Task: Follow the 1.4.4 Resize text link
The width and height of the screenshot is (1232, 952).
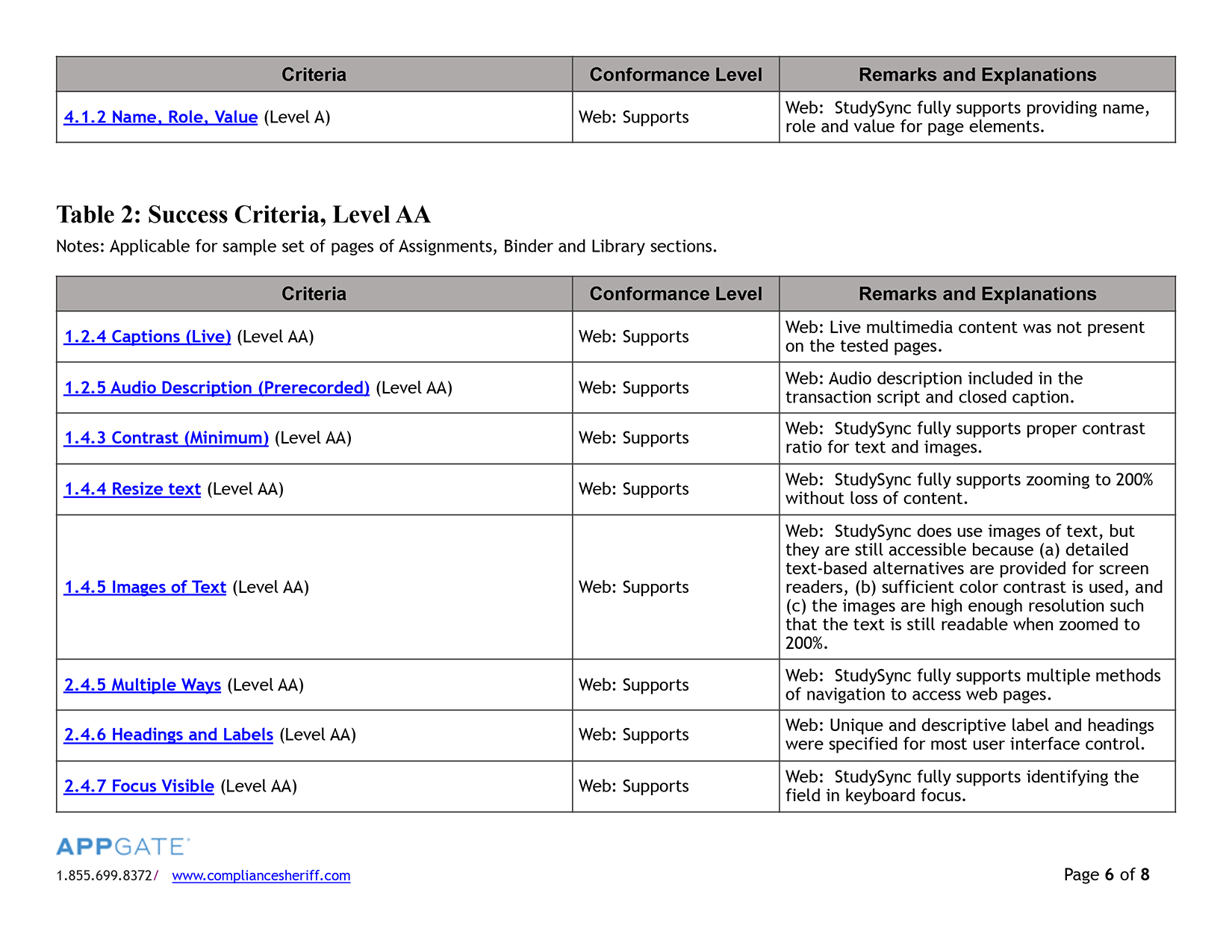Action: (x=132, y=489)
